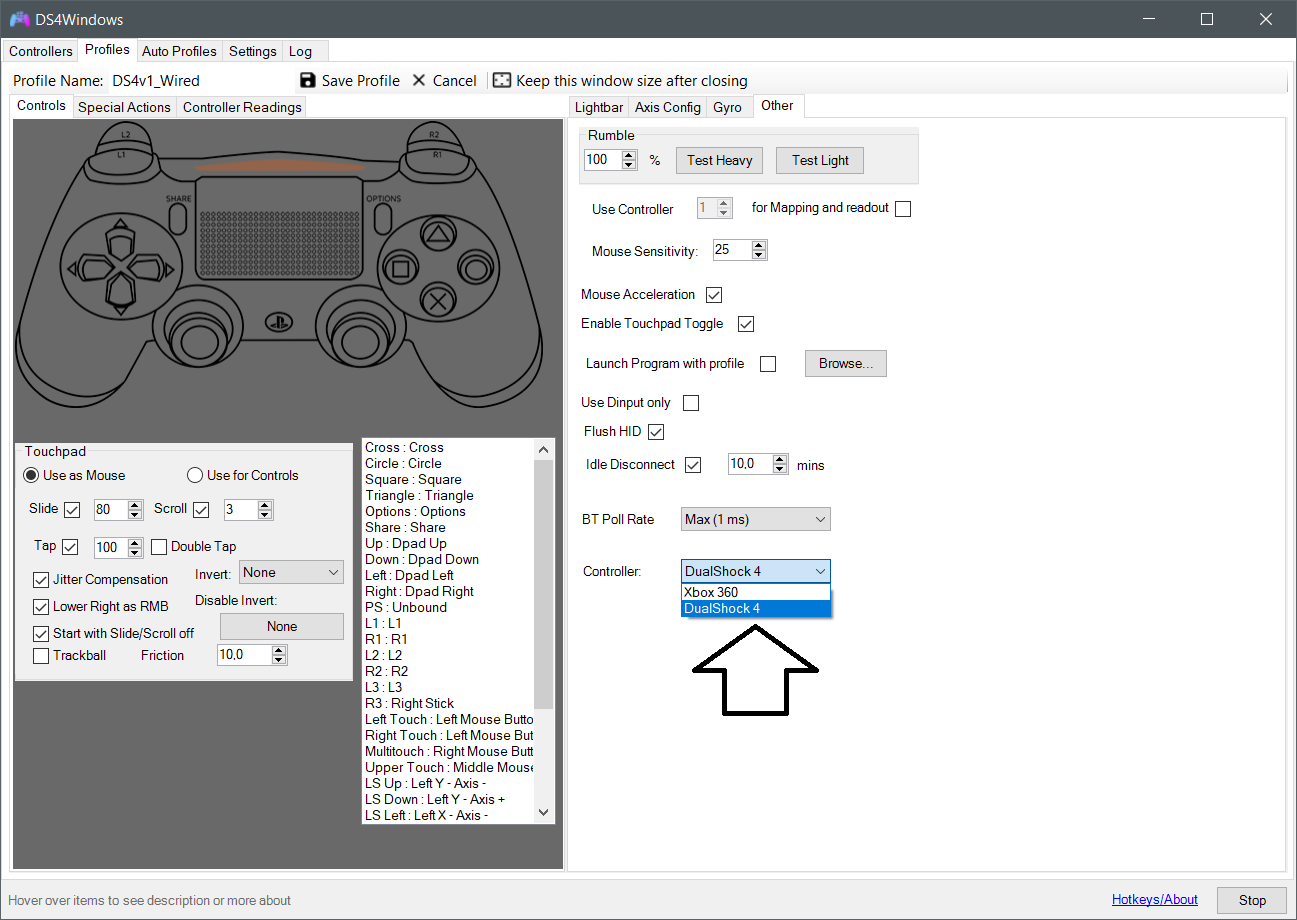The image size is (1297, 920).
Task: Enable the Double Tap checkbox
Action: point(159,547)
